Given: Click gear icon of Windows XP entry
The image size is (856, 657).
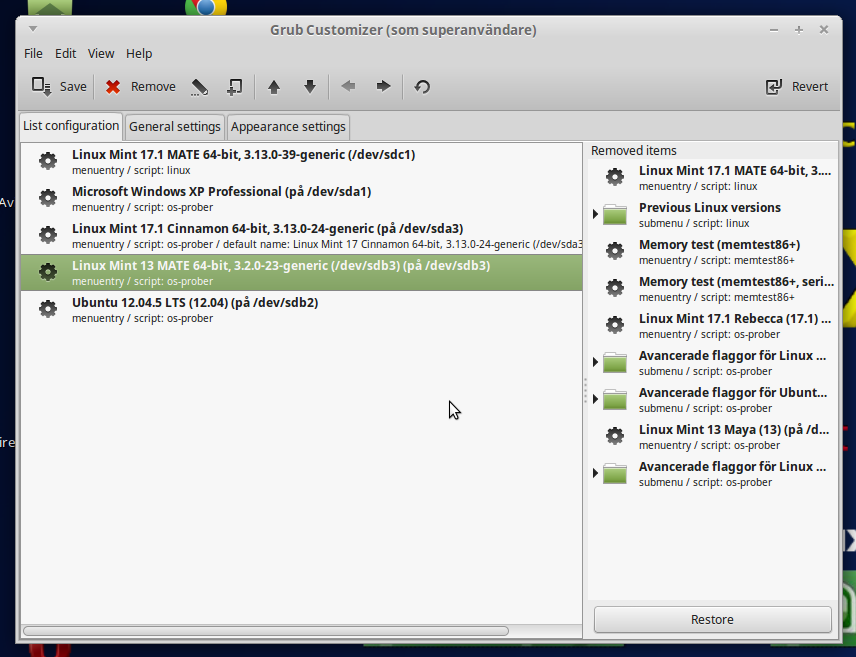Looking at the screenshot, I should tap(48, 198).
